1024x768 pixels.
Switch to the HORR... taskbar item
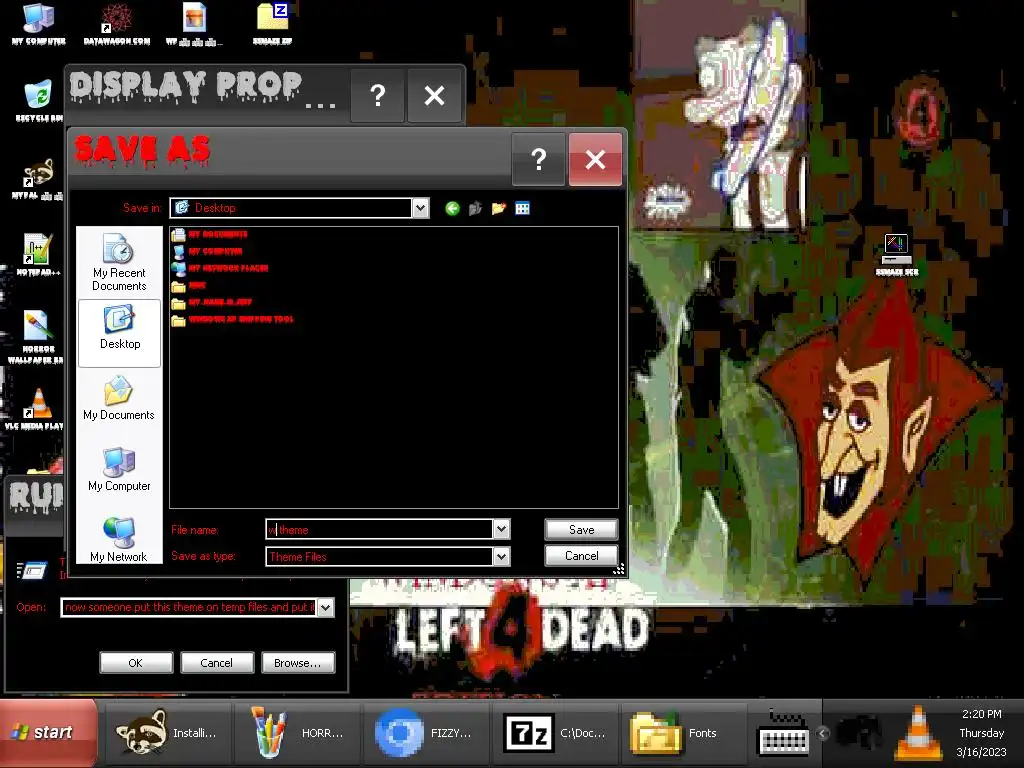click(x=297, y=733)
